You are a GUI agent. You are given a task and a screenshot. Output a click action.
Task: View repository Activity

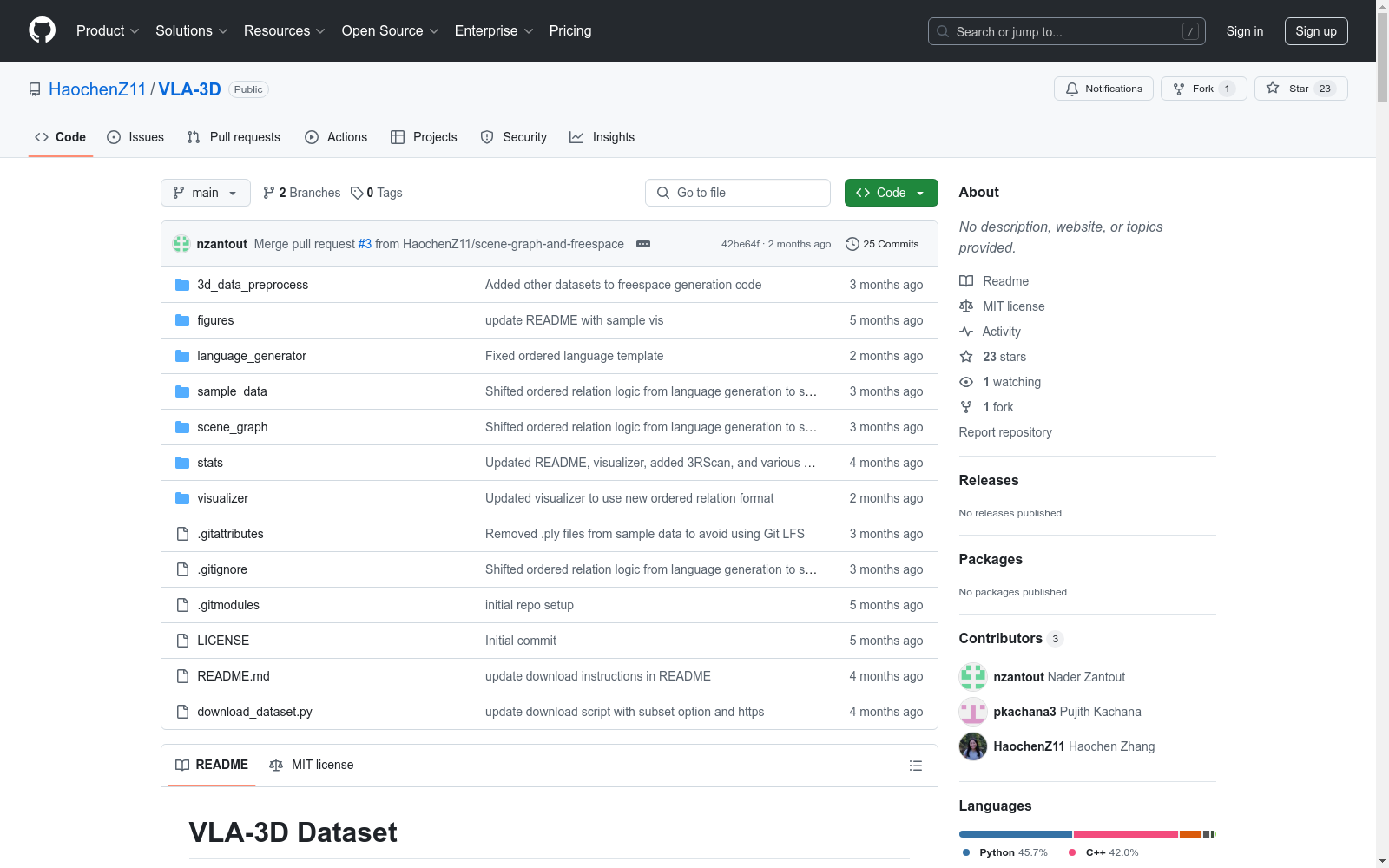coord(990,332)
